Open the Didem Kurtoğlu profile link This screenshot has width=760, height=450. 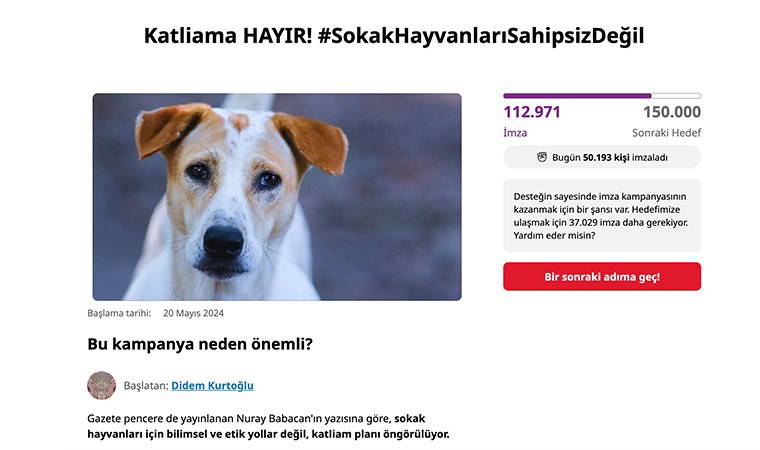click(212, 386)
